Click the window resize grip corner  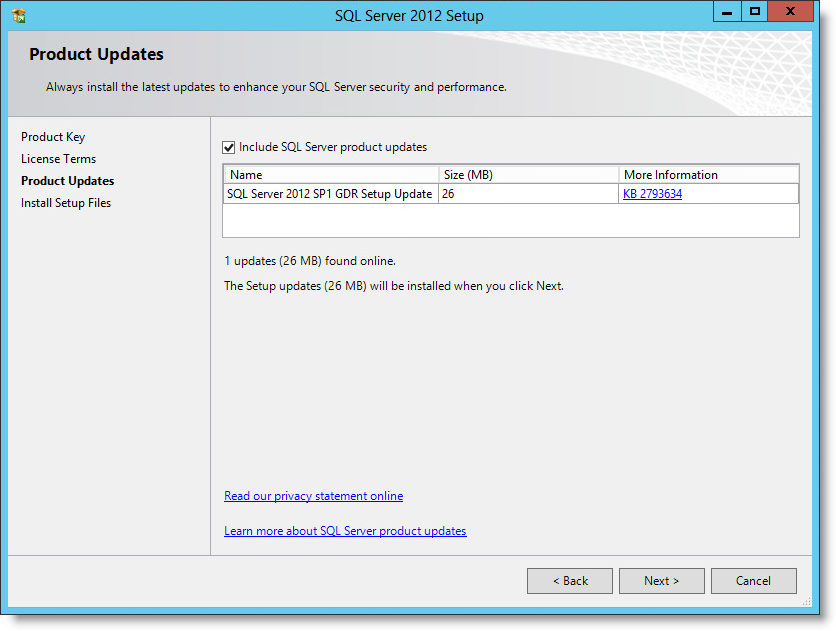(x=807, y=602)
